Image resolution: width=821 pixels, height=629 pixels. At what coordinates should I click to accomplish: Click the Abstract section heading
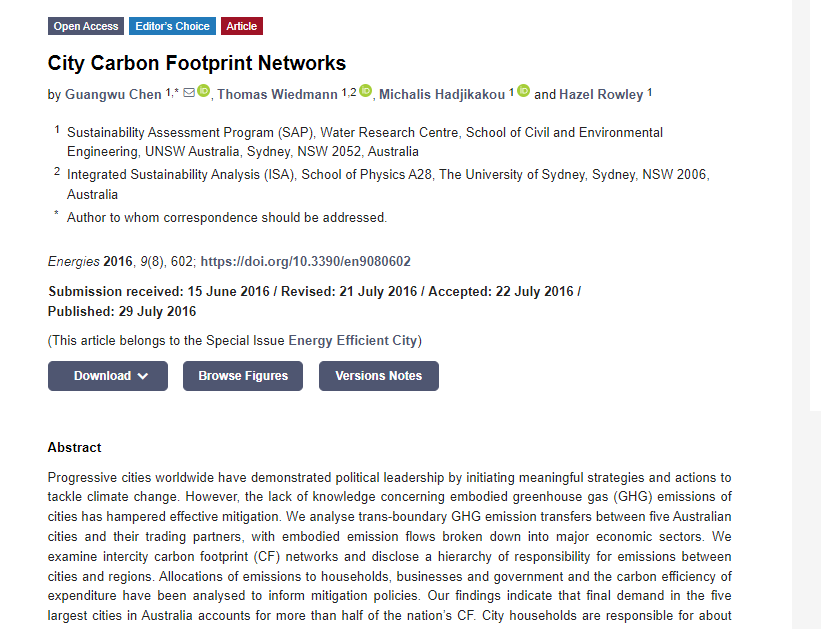[x=74, y=448]
